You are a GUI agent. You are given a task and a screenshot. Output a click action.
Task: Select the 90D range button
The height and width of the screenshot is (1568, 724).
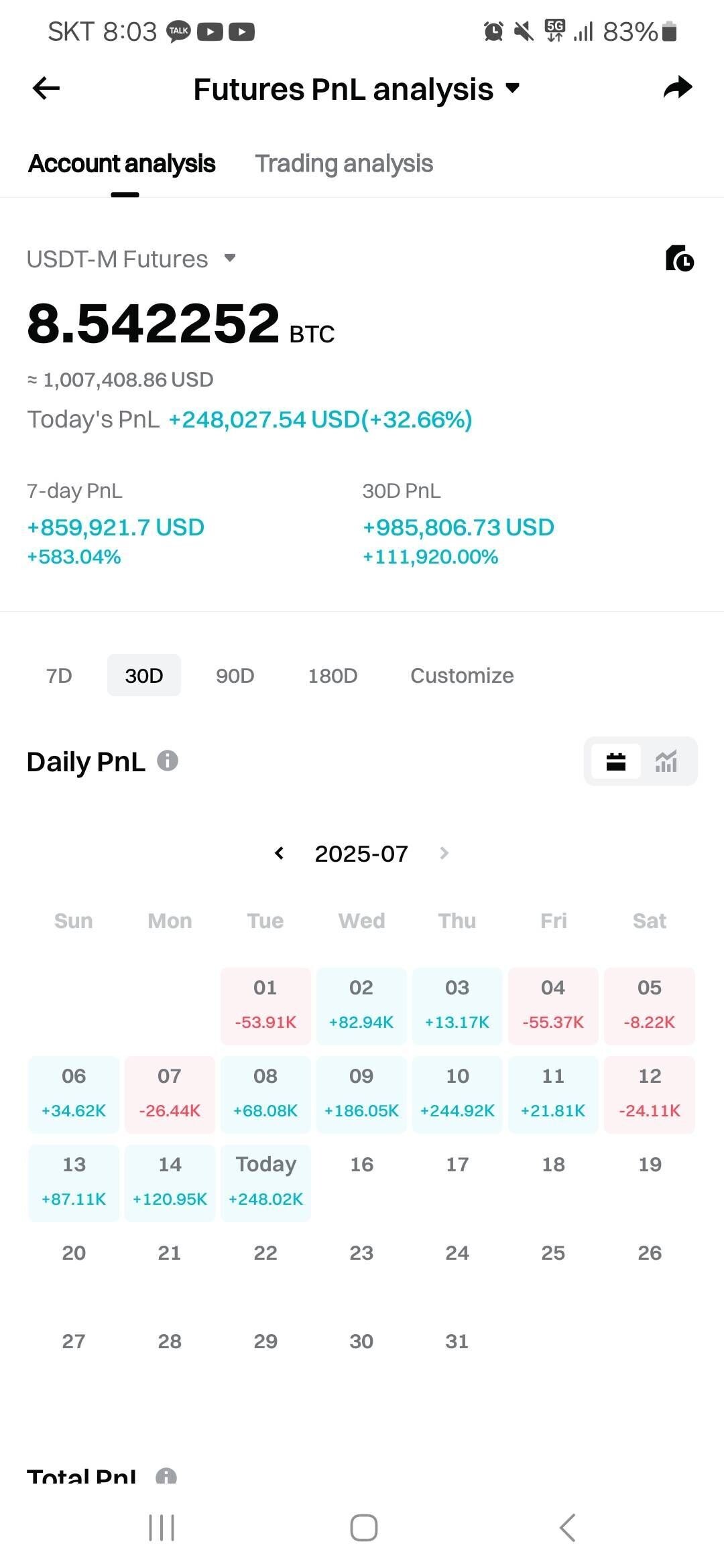point(235,675)
